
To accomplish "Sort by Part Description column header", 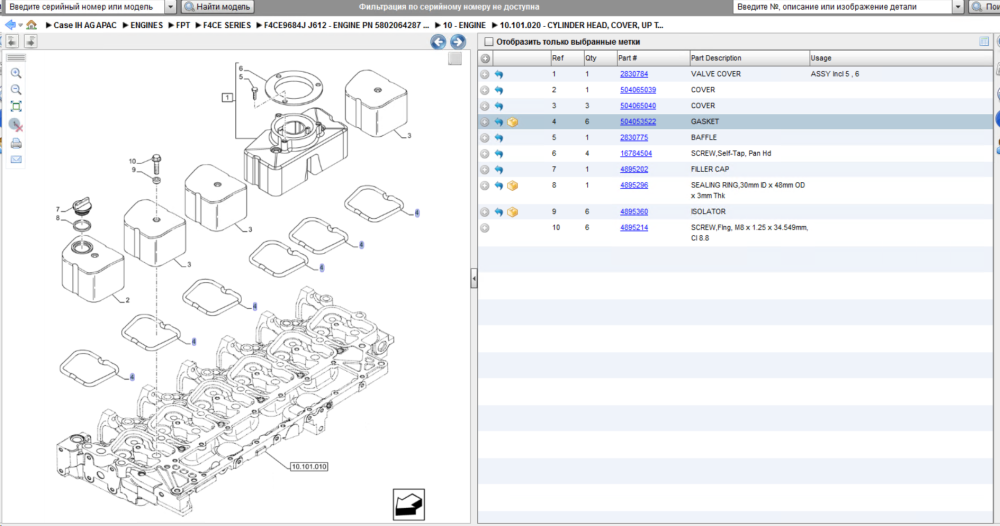I will 749,58.
